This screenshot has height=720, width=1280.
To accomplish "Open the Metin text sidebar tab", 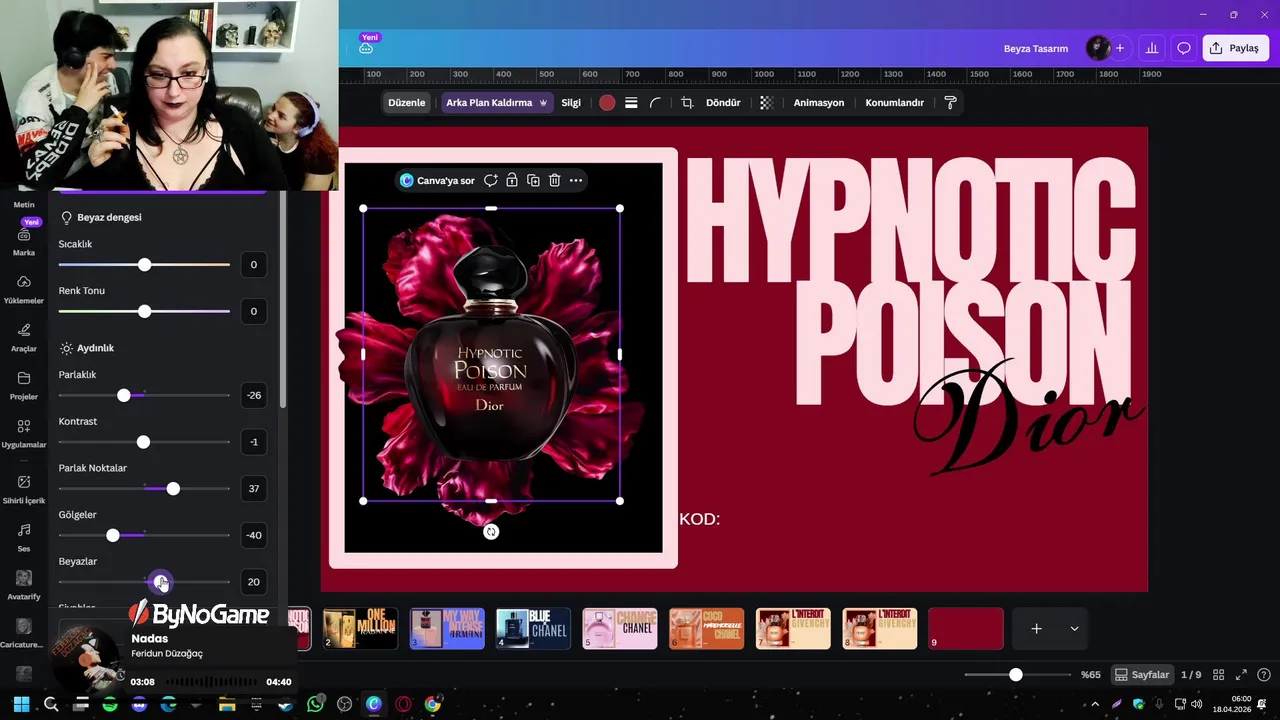I will (24, 205).
